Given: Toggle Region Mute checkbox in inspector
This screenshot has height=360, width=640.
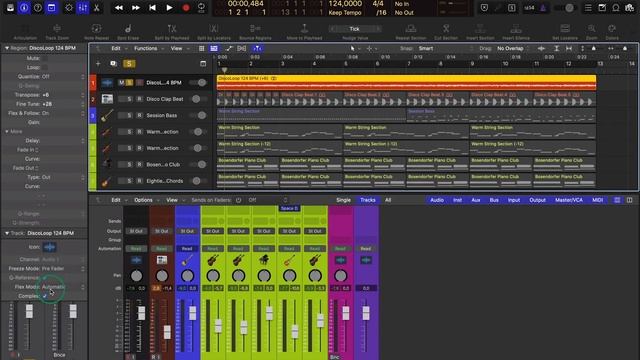Looking at the screenshot, I should coord(44,58).
